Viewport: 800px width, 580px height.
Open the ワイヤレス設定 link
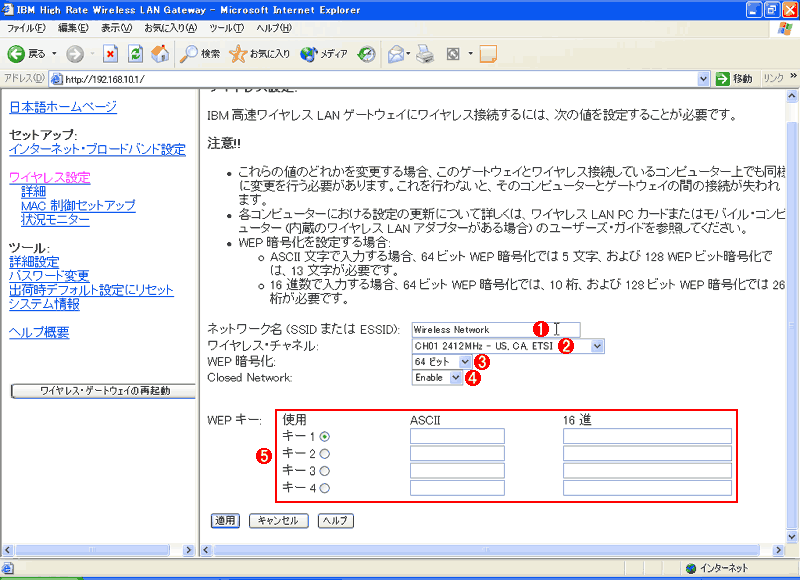[x=49, y=178]
